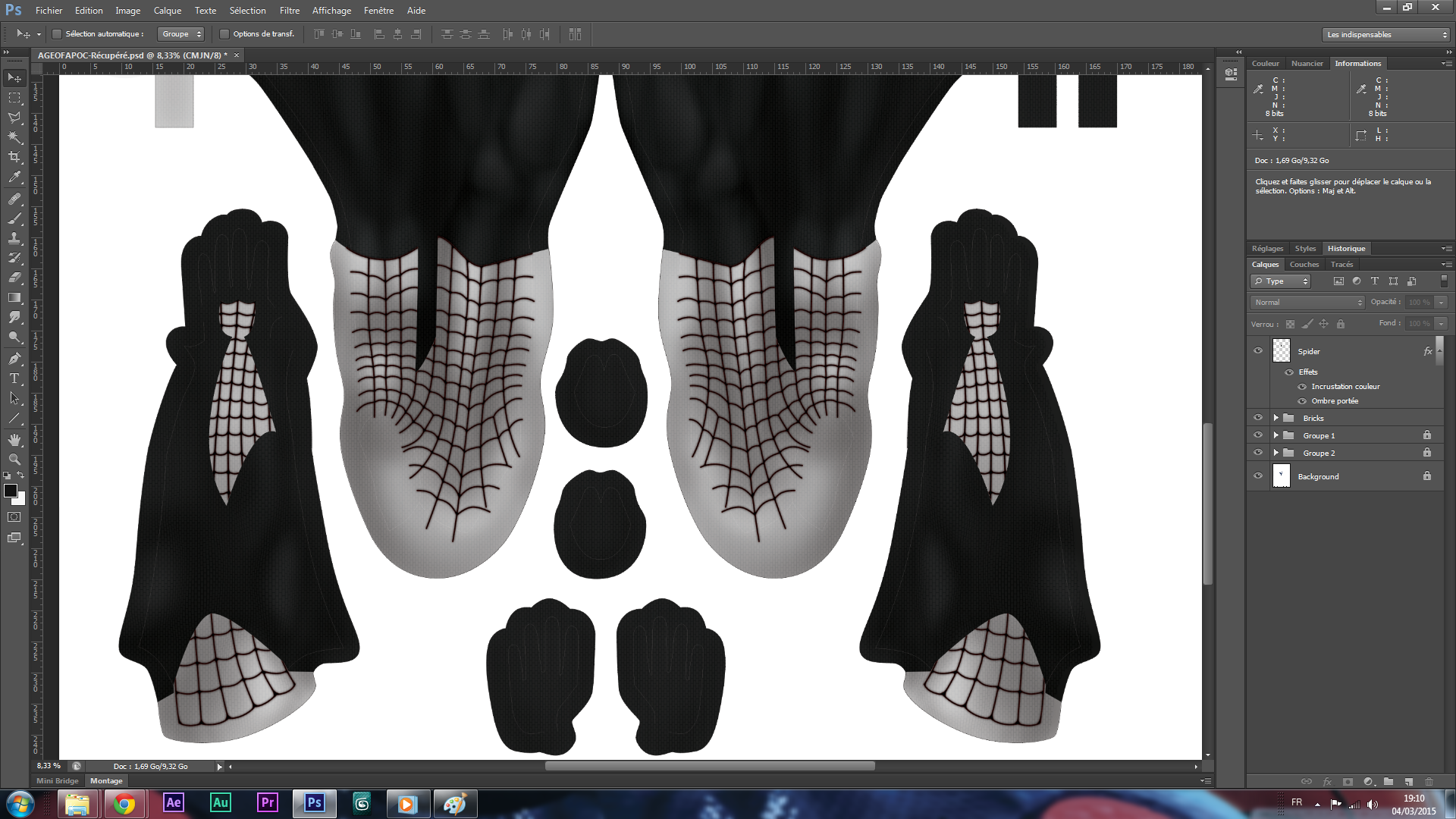Hide the Groupe 1 layer group
This screenshot has height=819, width=1456.
[x=1258, y=435]
